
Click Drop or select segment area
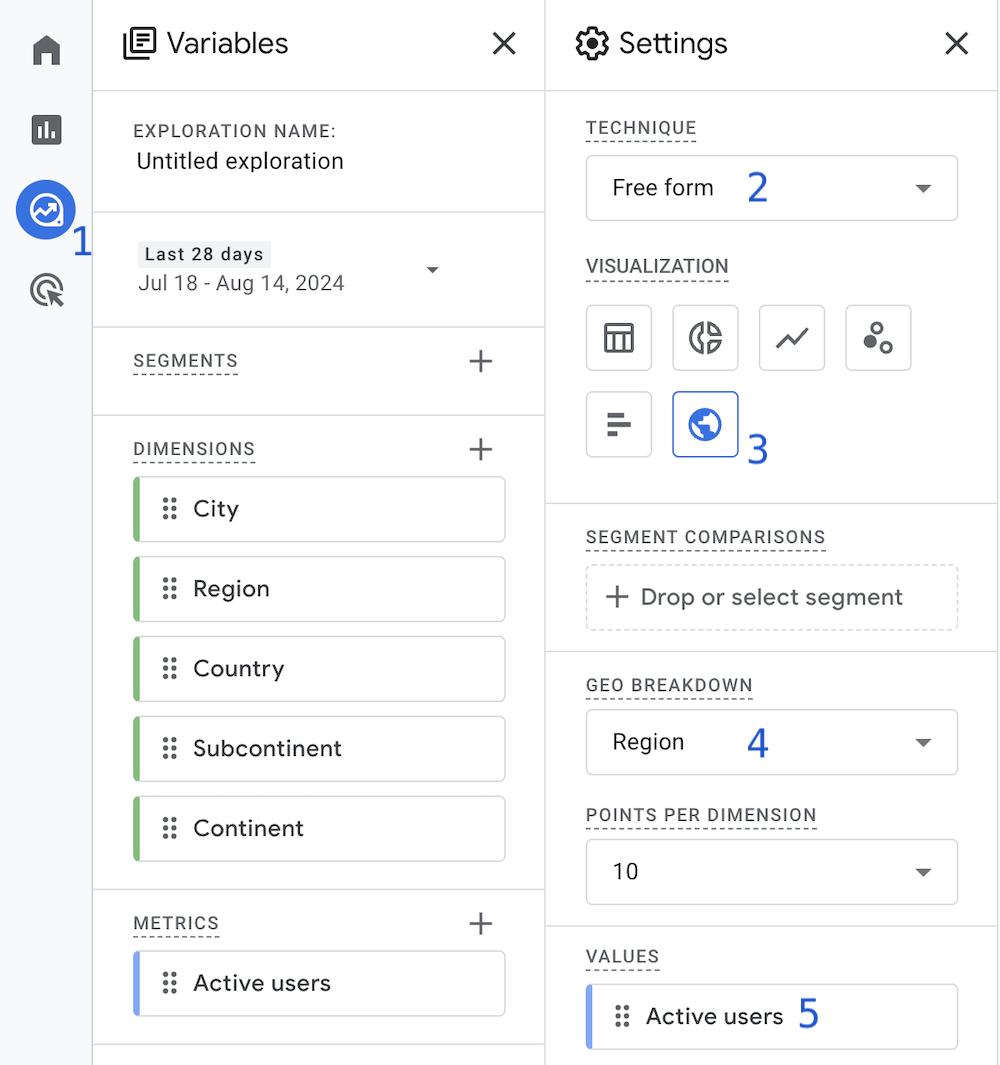click(x=771, y=597)
